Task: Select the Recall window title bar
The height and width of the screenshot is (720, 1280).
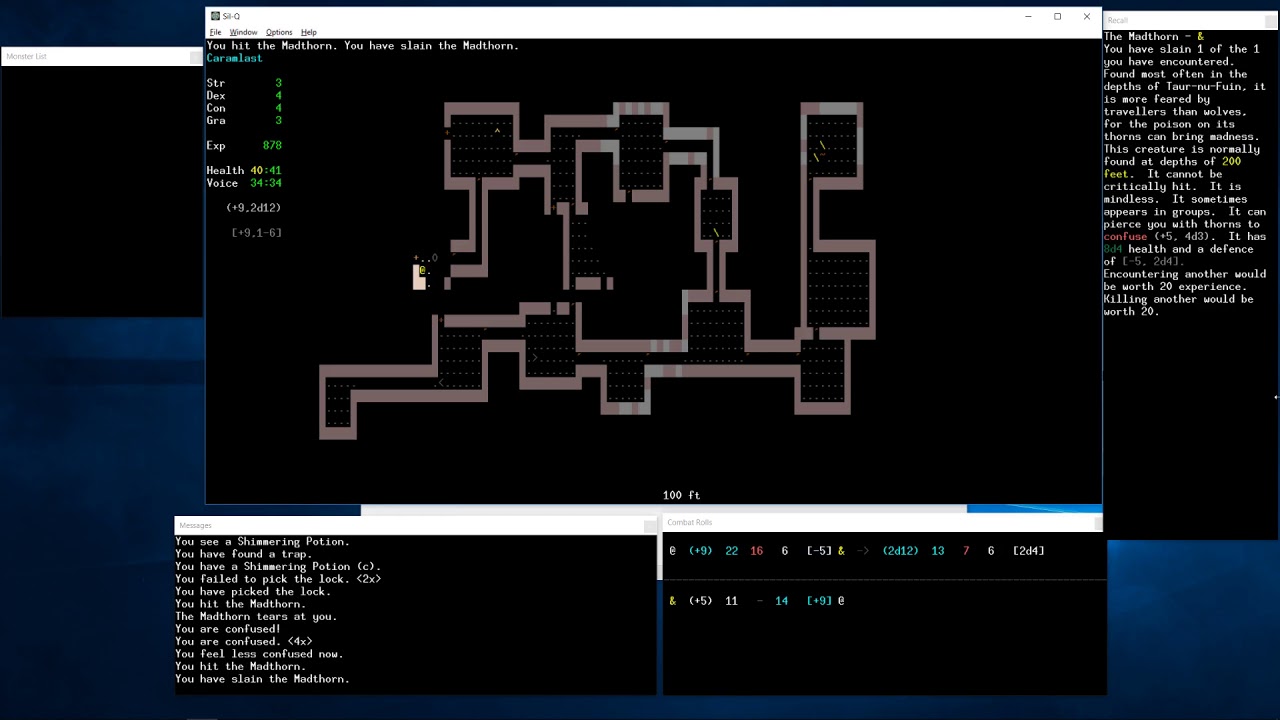Action: (1190, 20)
